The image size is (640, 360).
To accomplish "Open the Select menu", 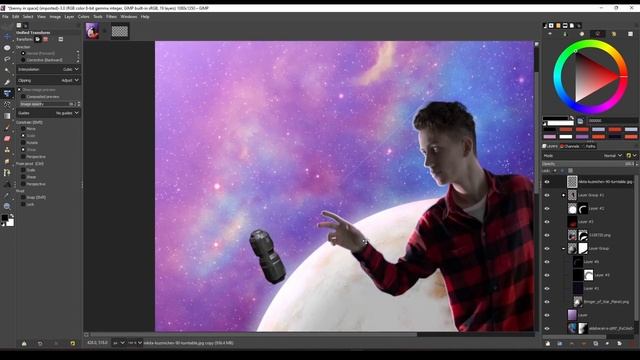I will coord(28,17).
